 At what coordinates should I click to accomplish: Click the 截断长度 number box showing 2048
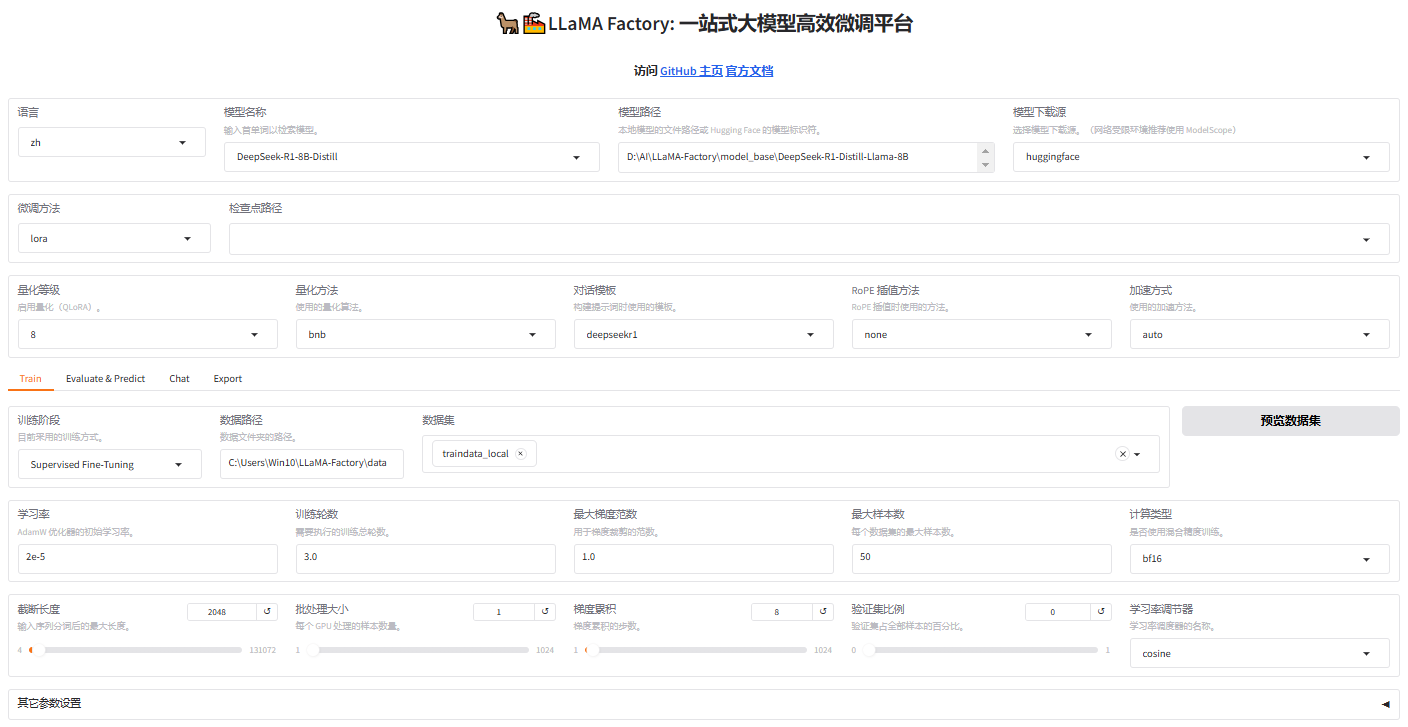coord(222,611)
